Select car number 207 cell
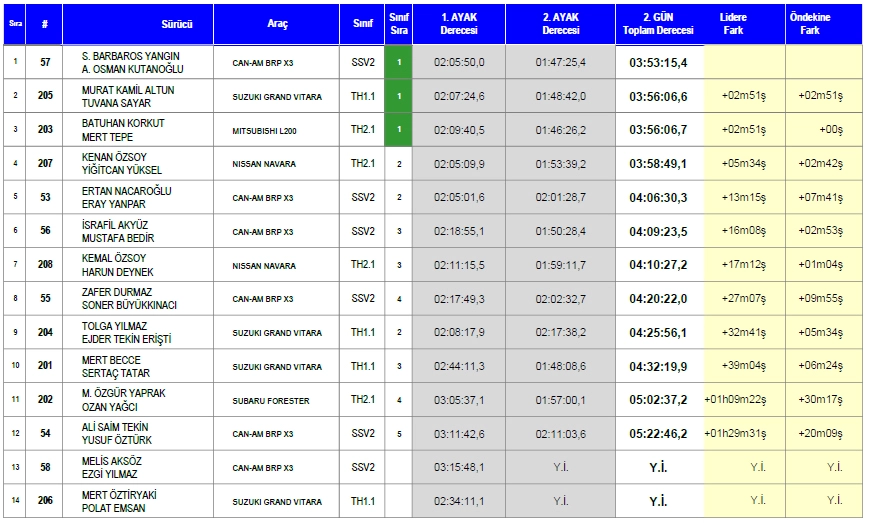This screenshot has height=523, width=869. tap(45, 164)
